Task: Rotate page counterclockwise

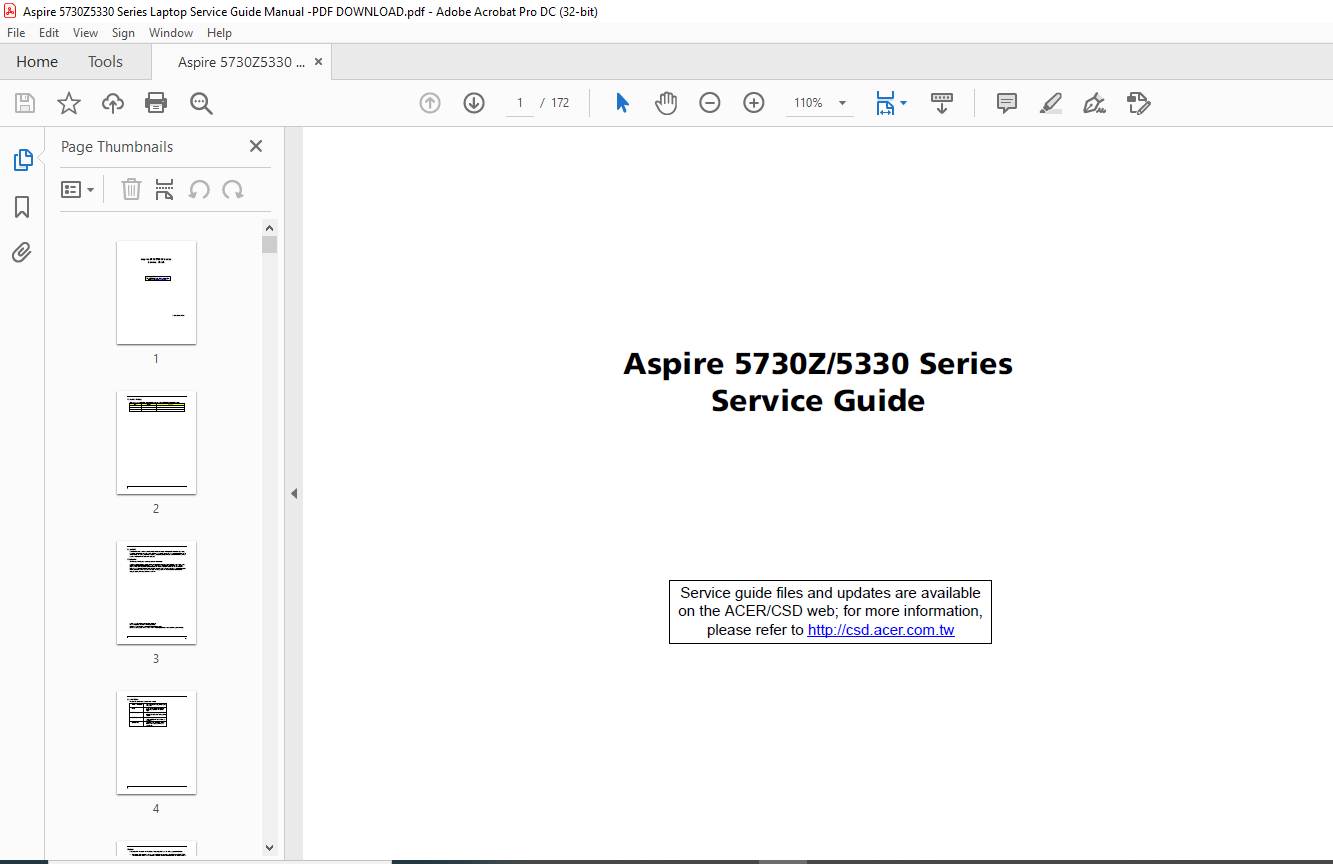Action: [x=199, y=189]
